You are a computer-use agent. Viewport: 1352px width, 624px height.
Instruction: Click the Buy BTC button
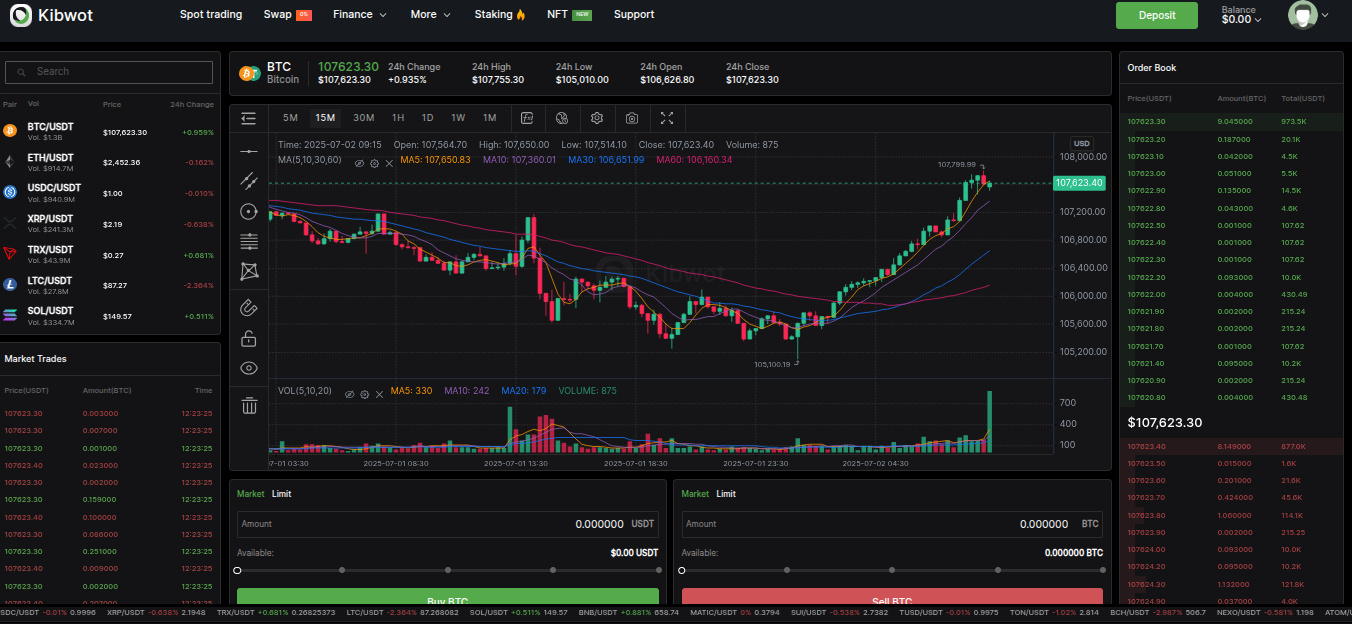[448, 598]
